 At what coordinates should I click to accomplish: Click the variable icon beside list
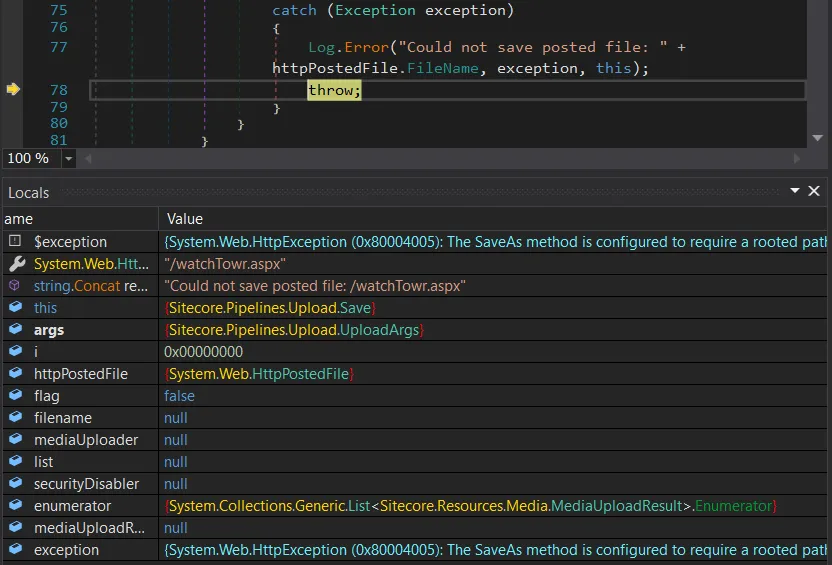[x=16, y=461]
